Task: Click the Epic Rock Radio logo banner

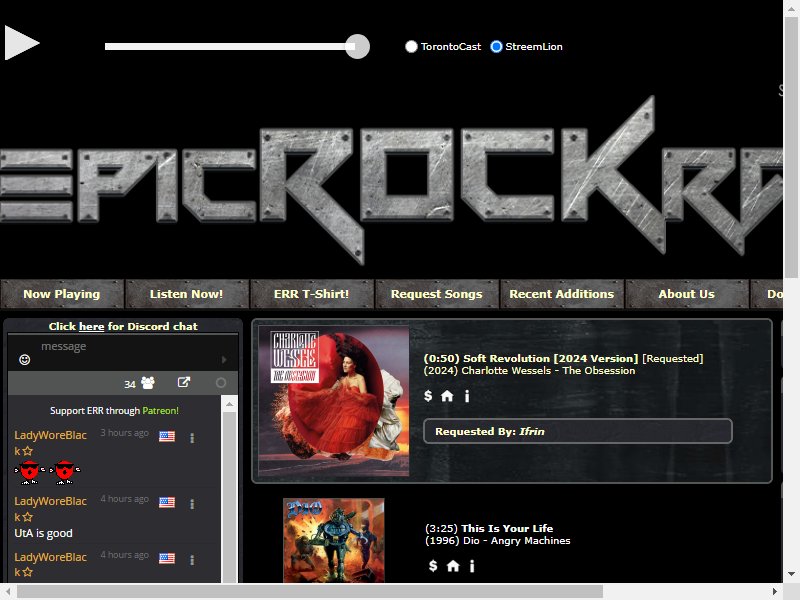Action: coord(391,179)
